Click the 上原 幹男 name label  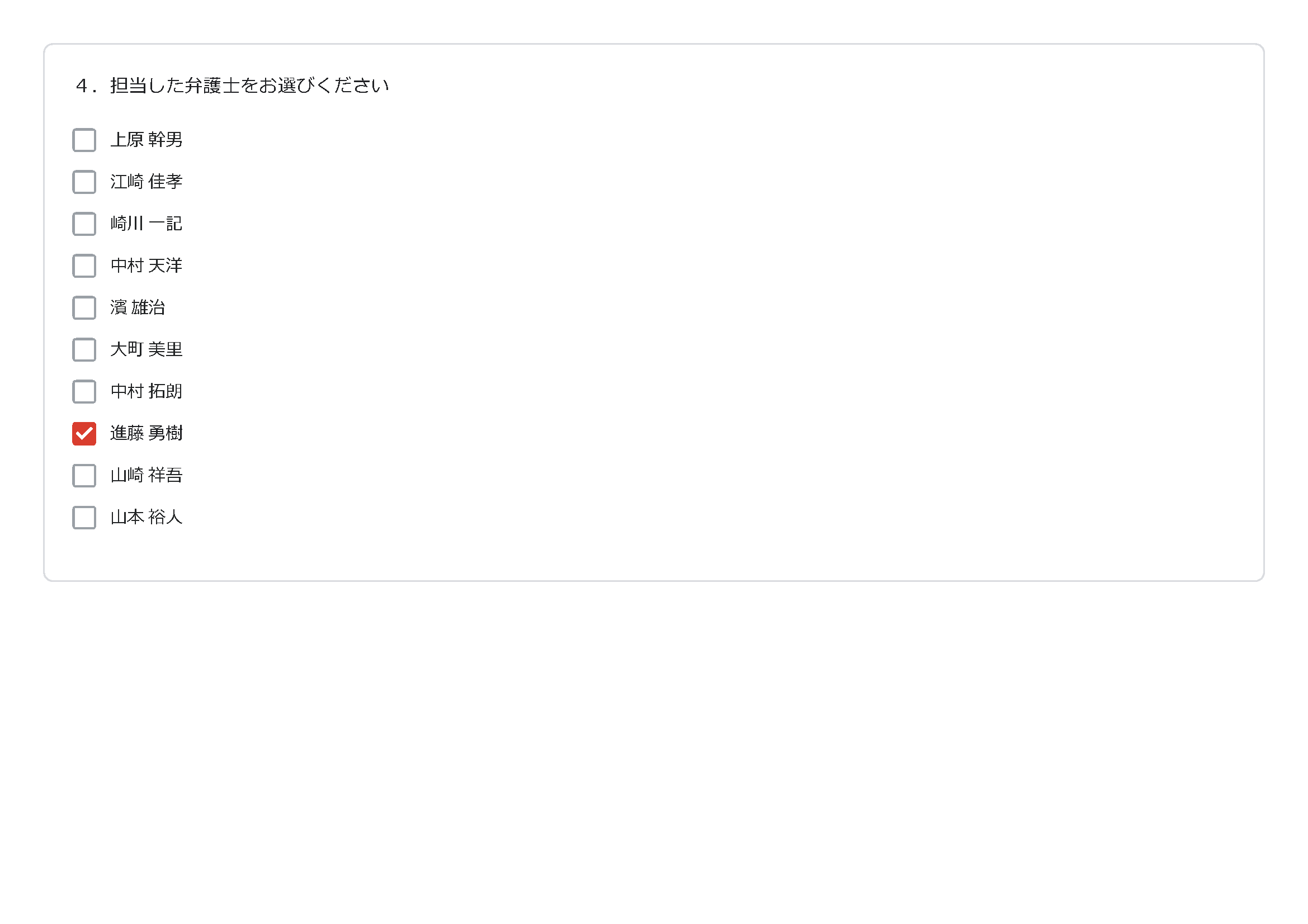(147, 140)
